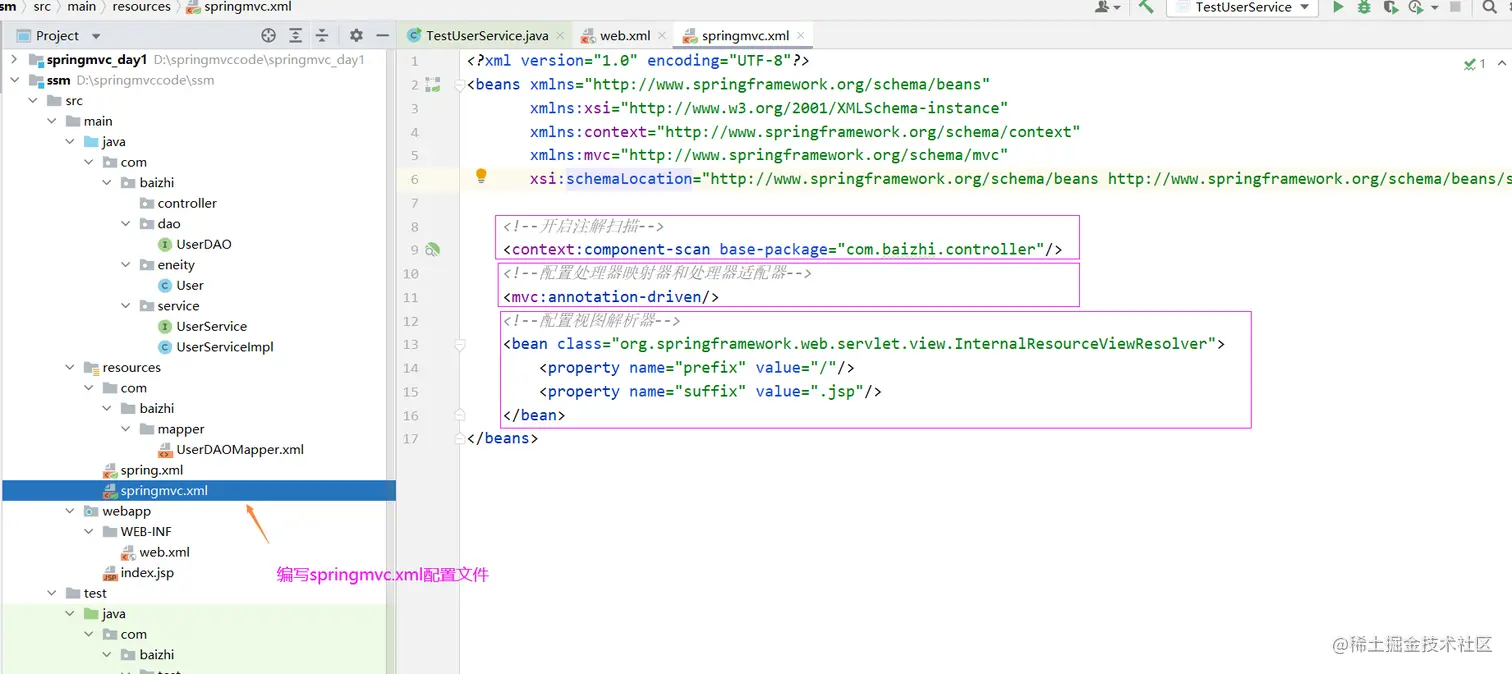Close the web.xml editor tab
This screenshot has width=1512, height=674.
point(662,36)
